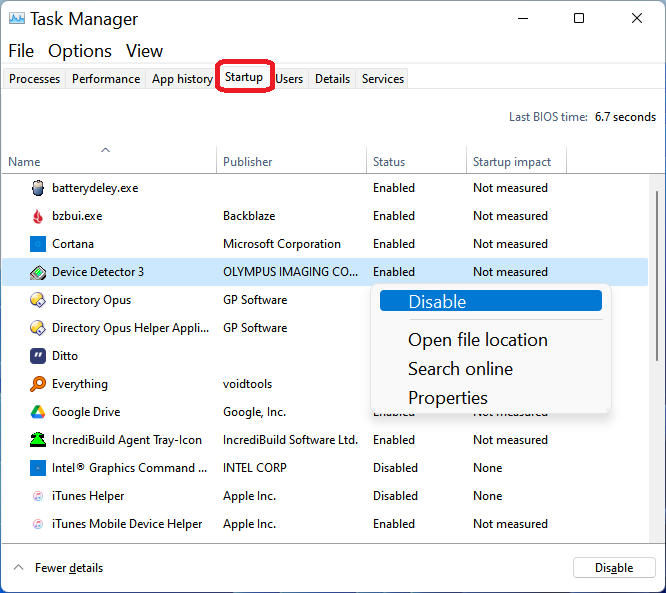
Task: Select the Startup tab
Action: pos(244,77)
